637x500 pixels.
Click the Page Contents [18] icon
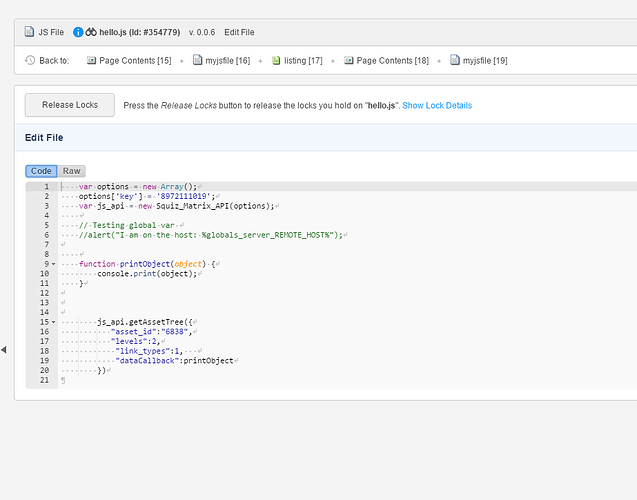point(349,61)
